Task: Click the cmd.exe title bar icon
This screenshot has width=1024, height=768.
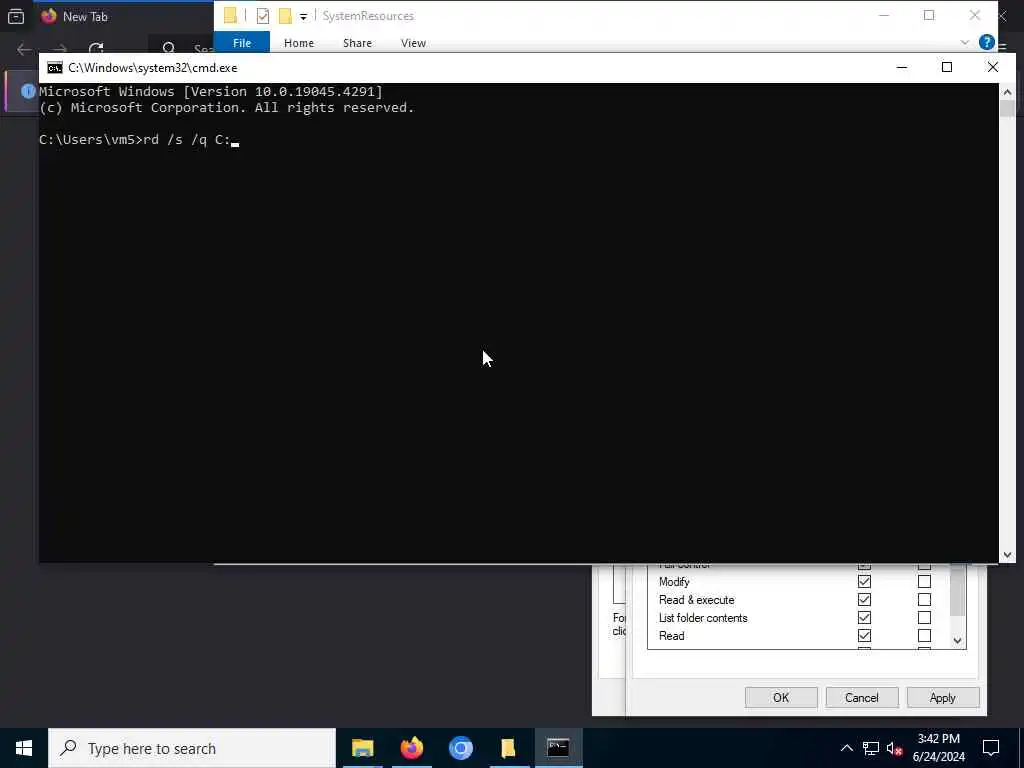Action: pos(55,68)
